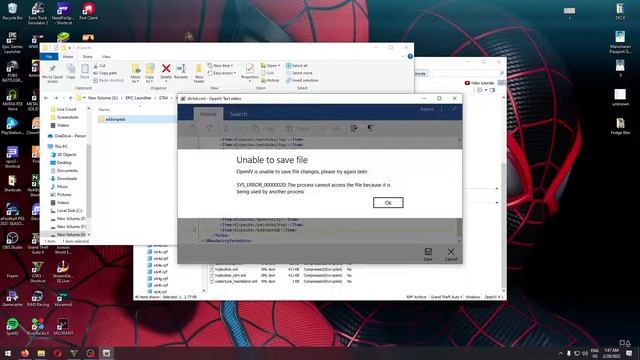Screen dimensions: 640x360
Task: Select the VALORANT desktop icon
Action: 63,327
